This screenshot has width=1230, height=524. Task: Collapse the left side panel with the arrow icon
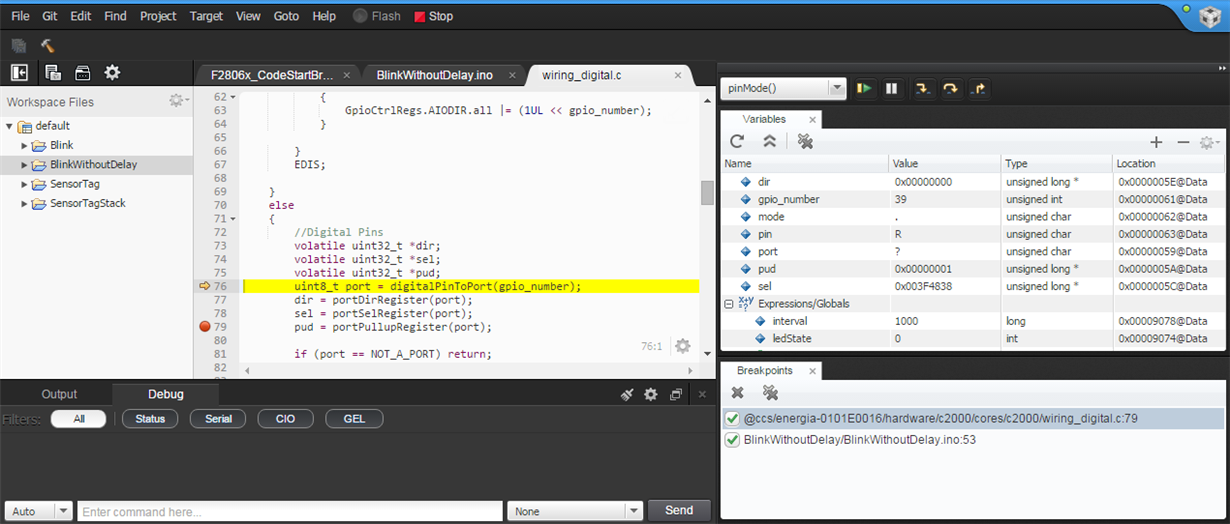18,72
